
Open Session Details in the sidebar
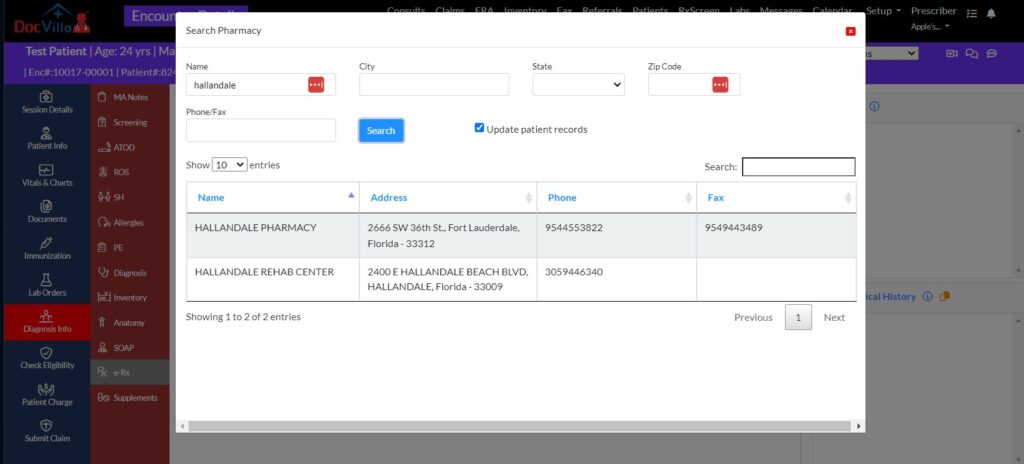click(46, 102)
